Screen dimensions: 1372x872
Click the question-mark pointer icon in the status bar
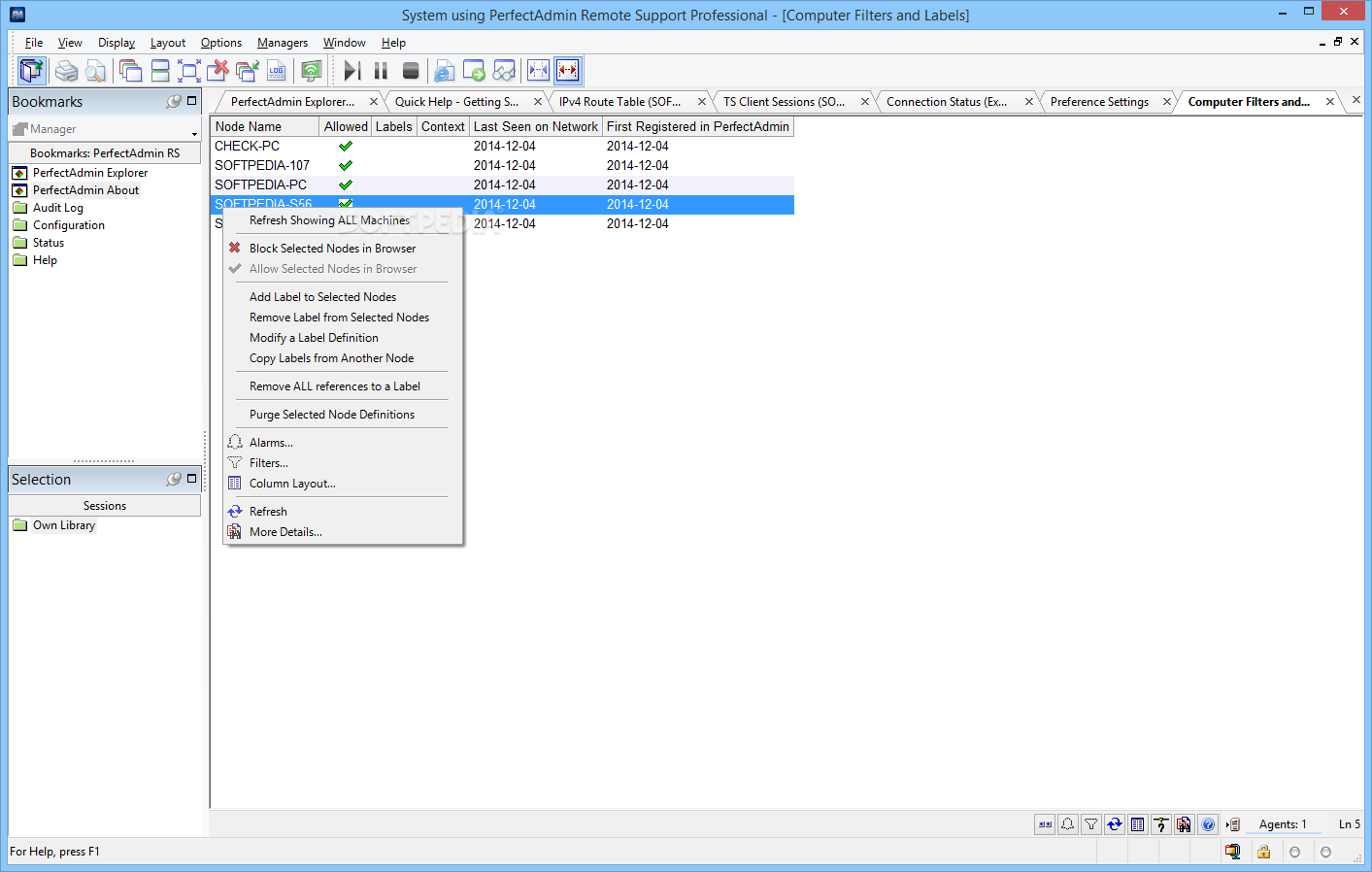coord(1161,824)
